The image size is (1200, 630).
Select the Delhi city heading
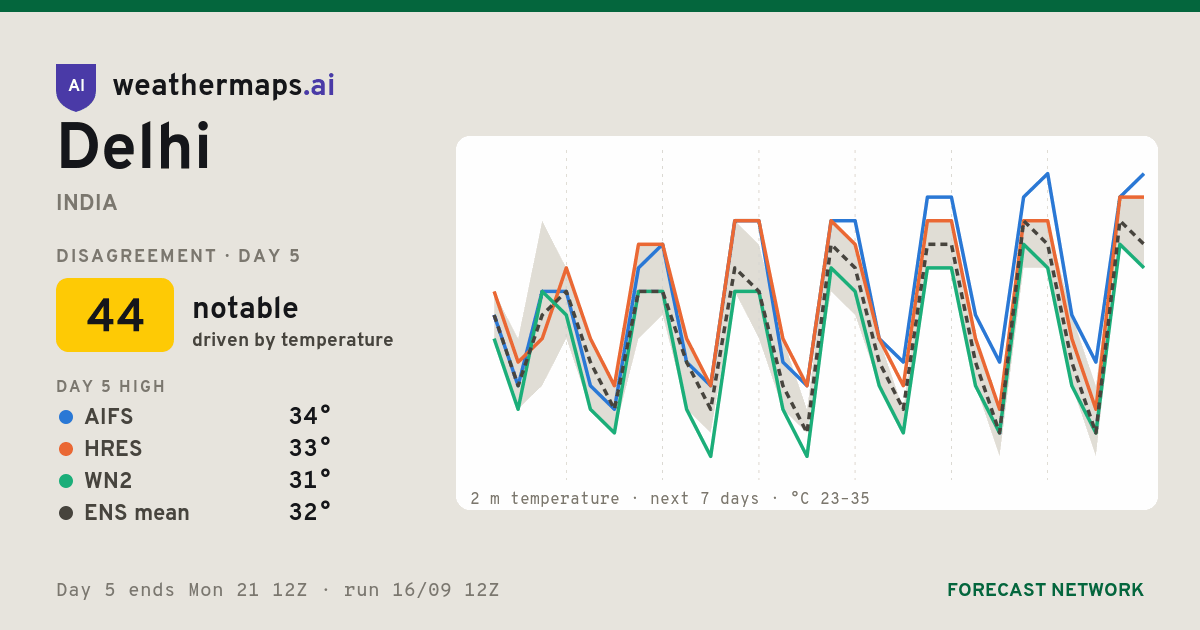(x=134, y=148)
